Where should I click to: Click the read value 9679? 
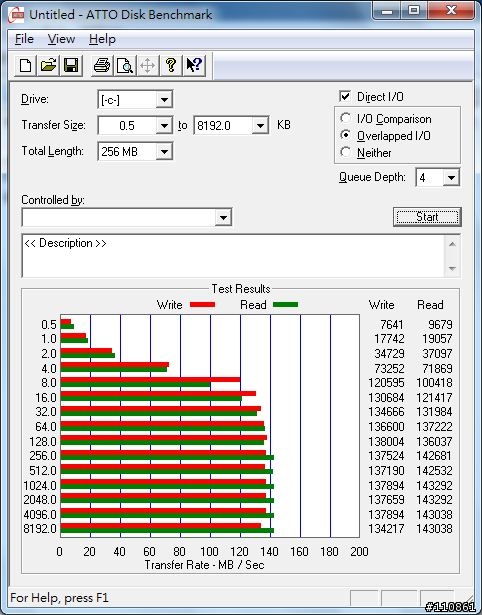[x=440, y=325]
